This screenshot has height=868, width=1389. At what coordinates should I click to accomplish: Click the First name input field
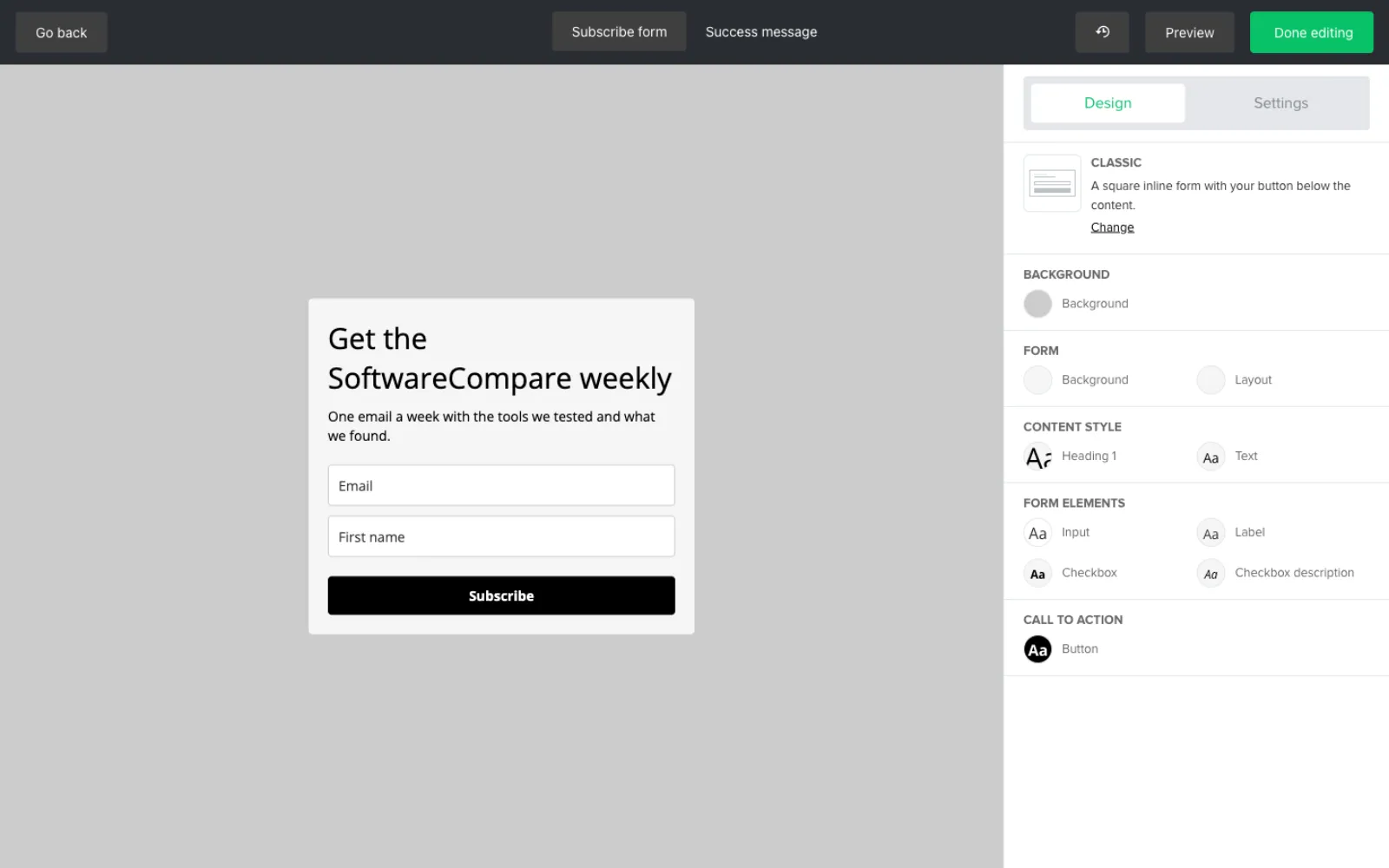[501, 536]
